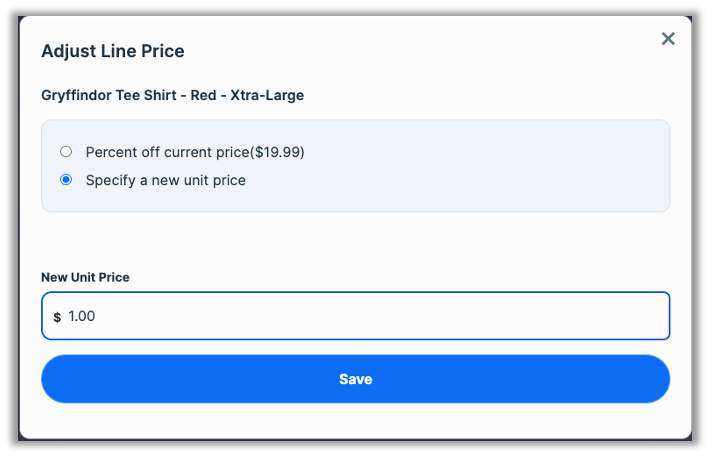
Task: Click the 'Percent off current price' label text
Action: 166,152
